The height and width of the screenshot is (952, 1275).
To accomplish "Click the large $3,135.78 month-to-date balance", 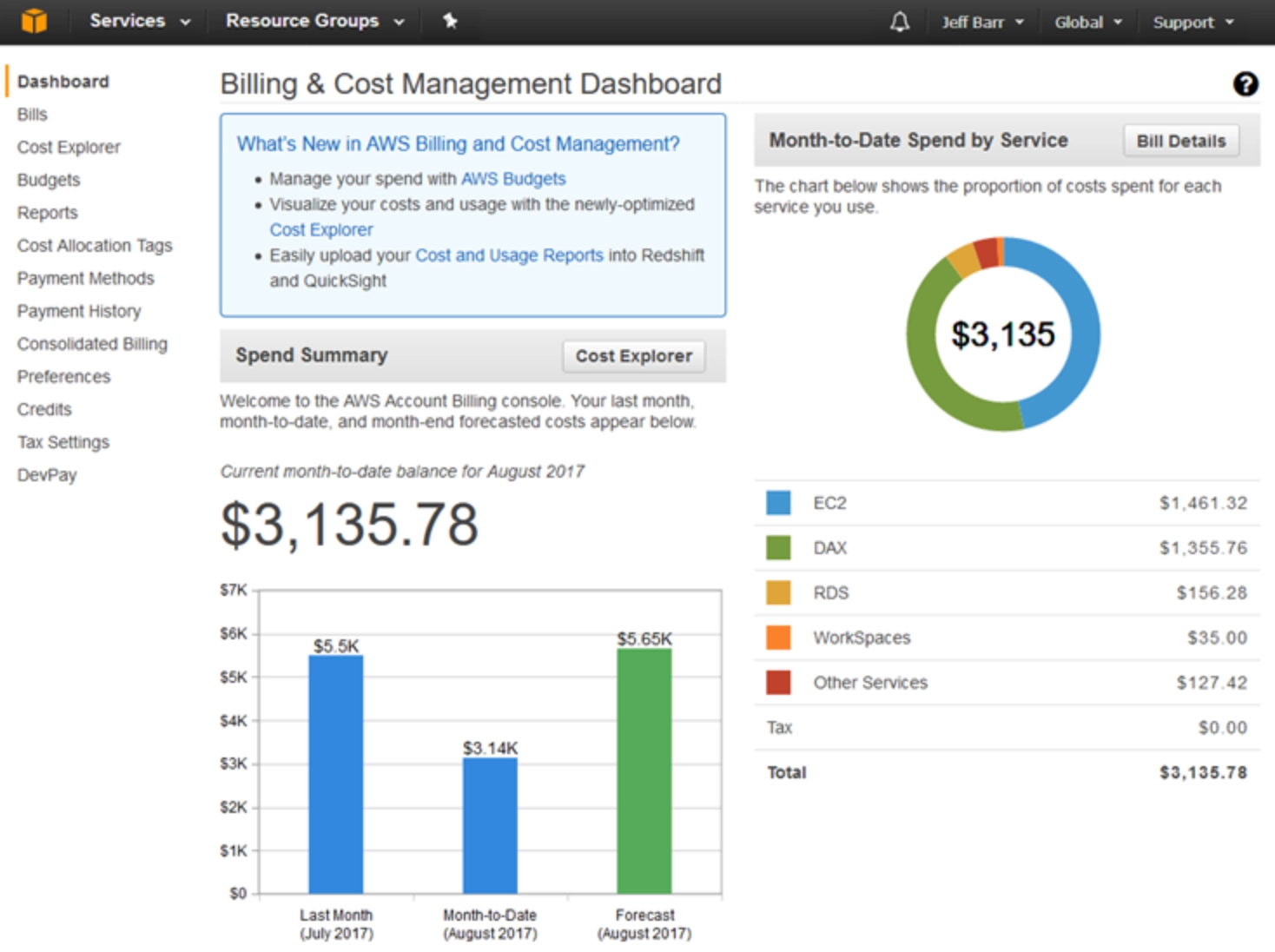I will click(x=349, y=526).
